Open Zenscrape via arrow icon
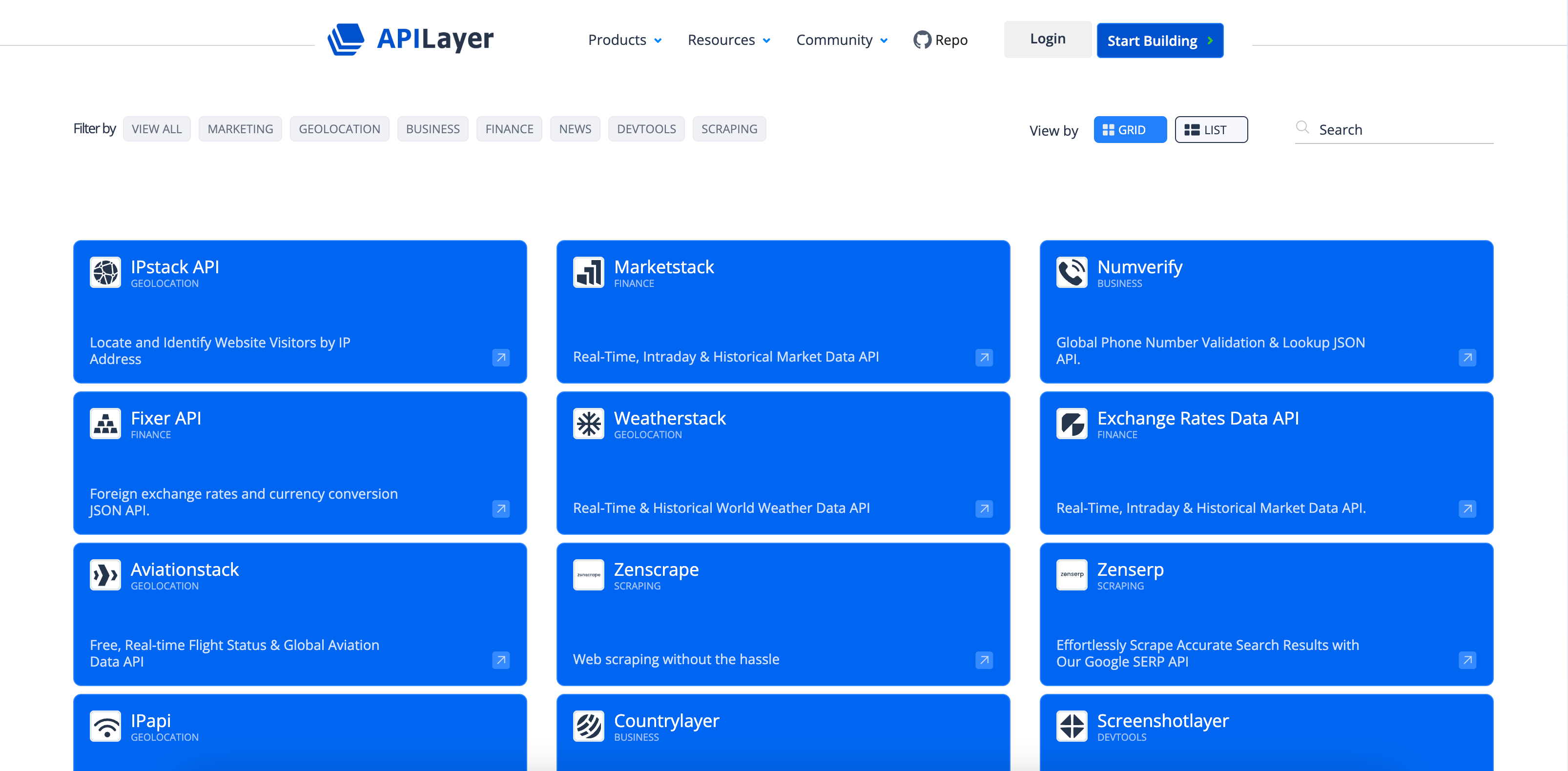This screenshot has width=1568, height=771. coord(984,660)
